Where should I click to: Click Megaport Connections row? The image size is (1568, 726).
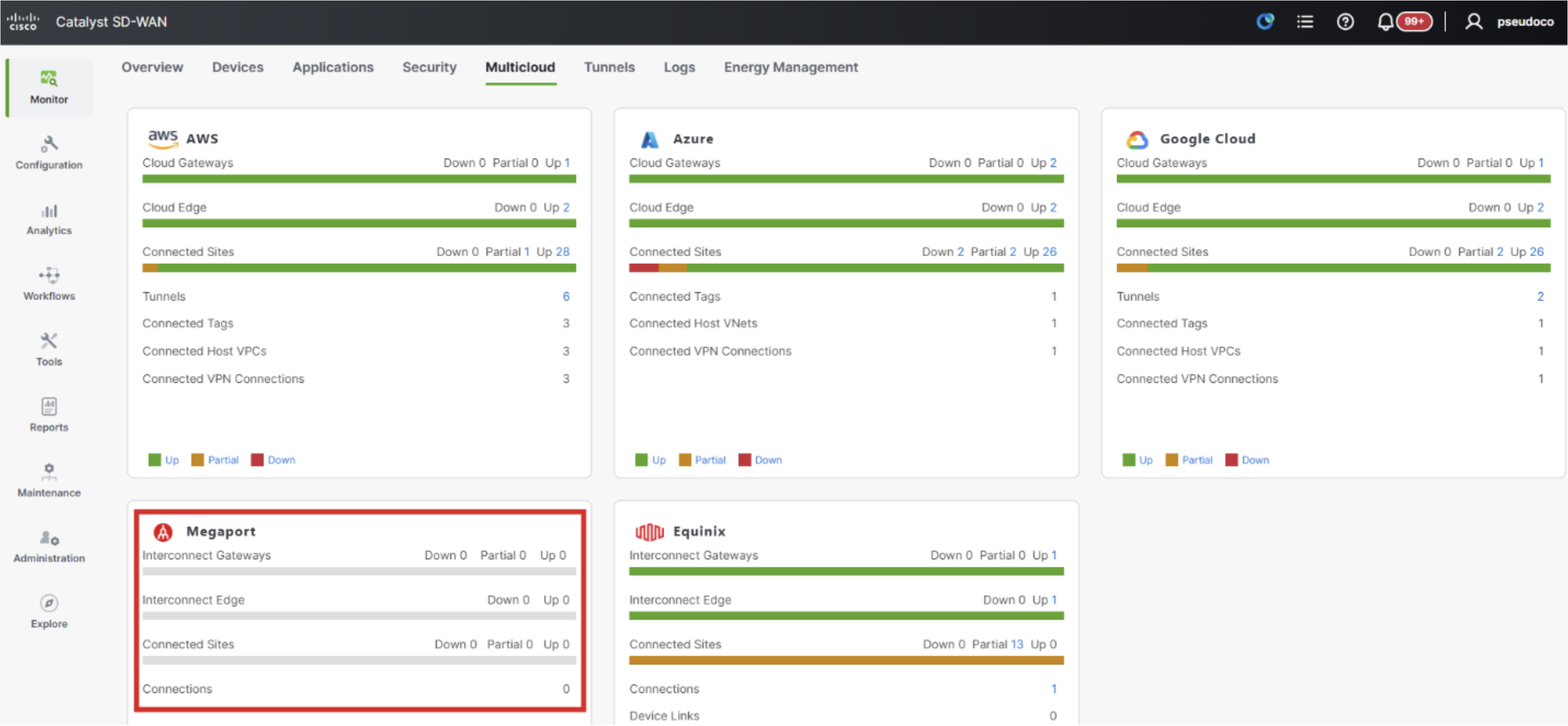(356, 688)
